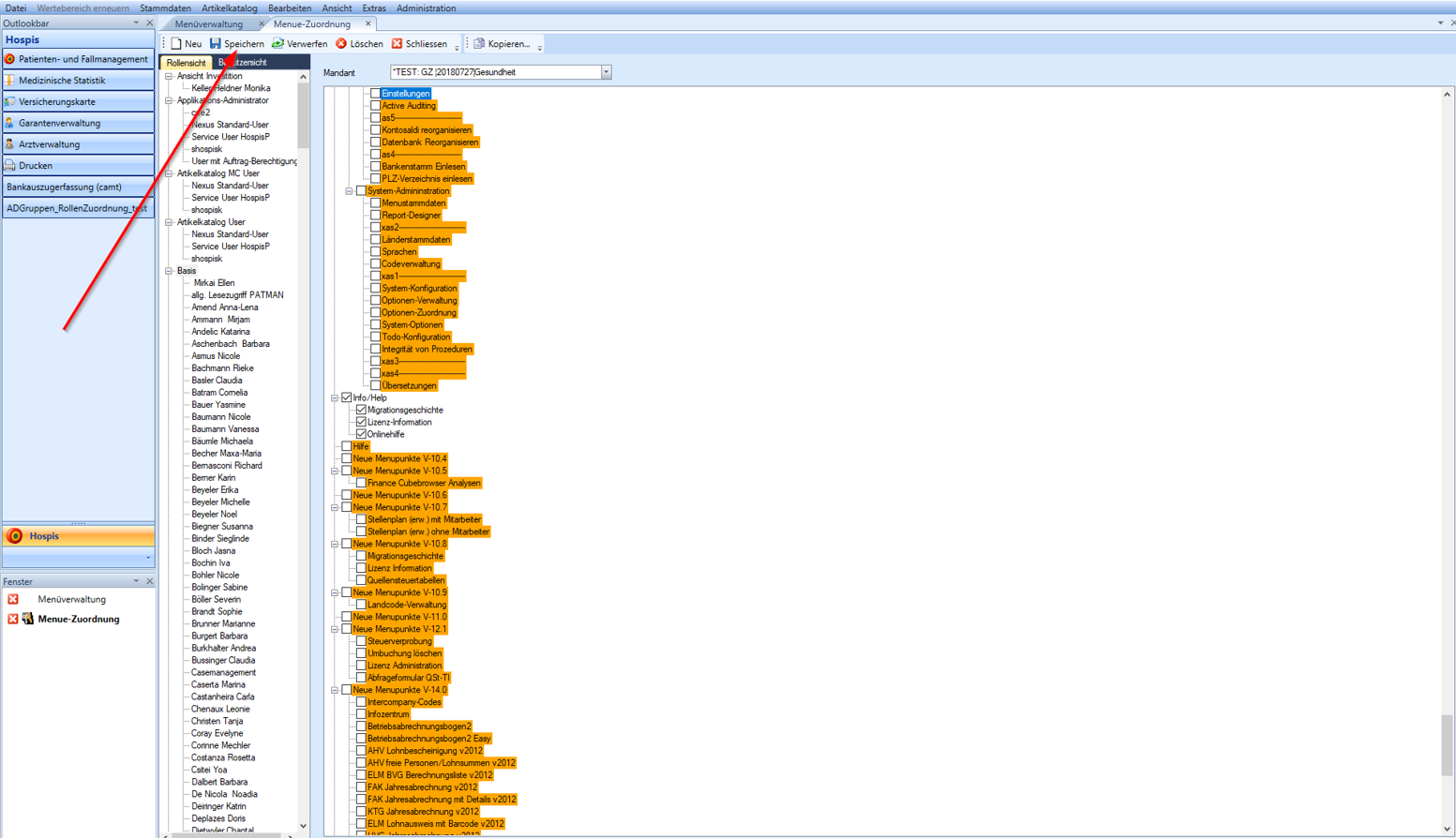Click the Löschen delete icon
1456x838 pixels.
click(341, 44)
